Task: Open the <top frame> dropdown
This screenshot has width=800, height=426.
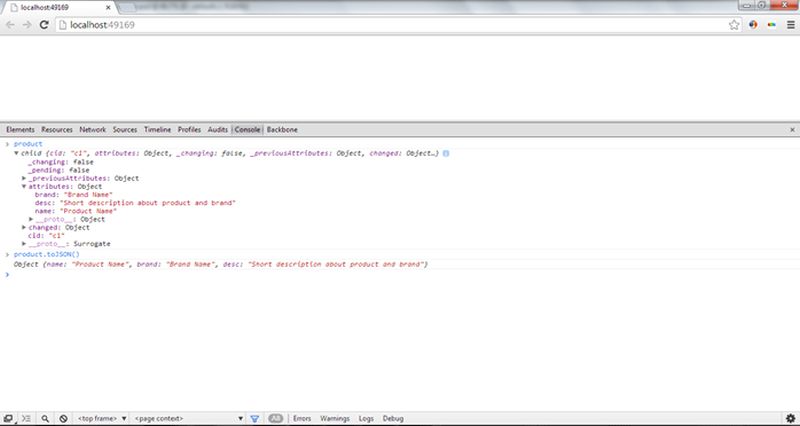Action: pos(102,418)
